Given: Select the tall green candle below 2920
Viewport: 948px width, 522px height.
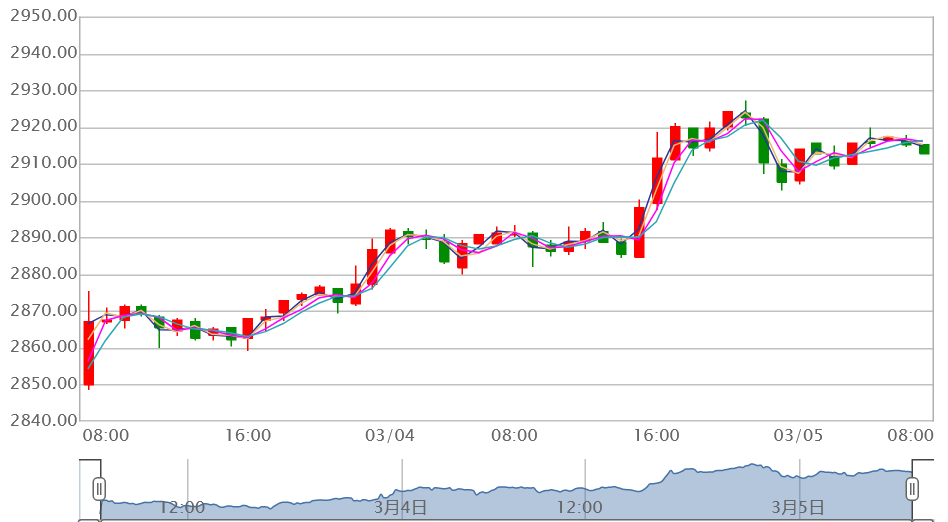Looking at the screenshot, I should (764, 141).
